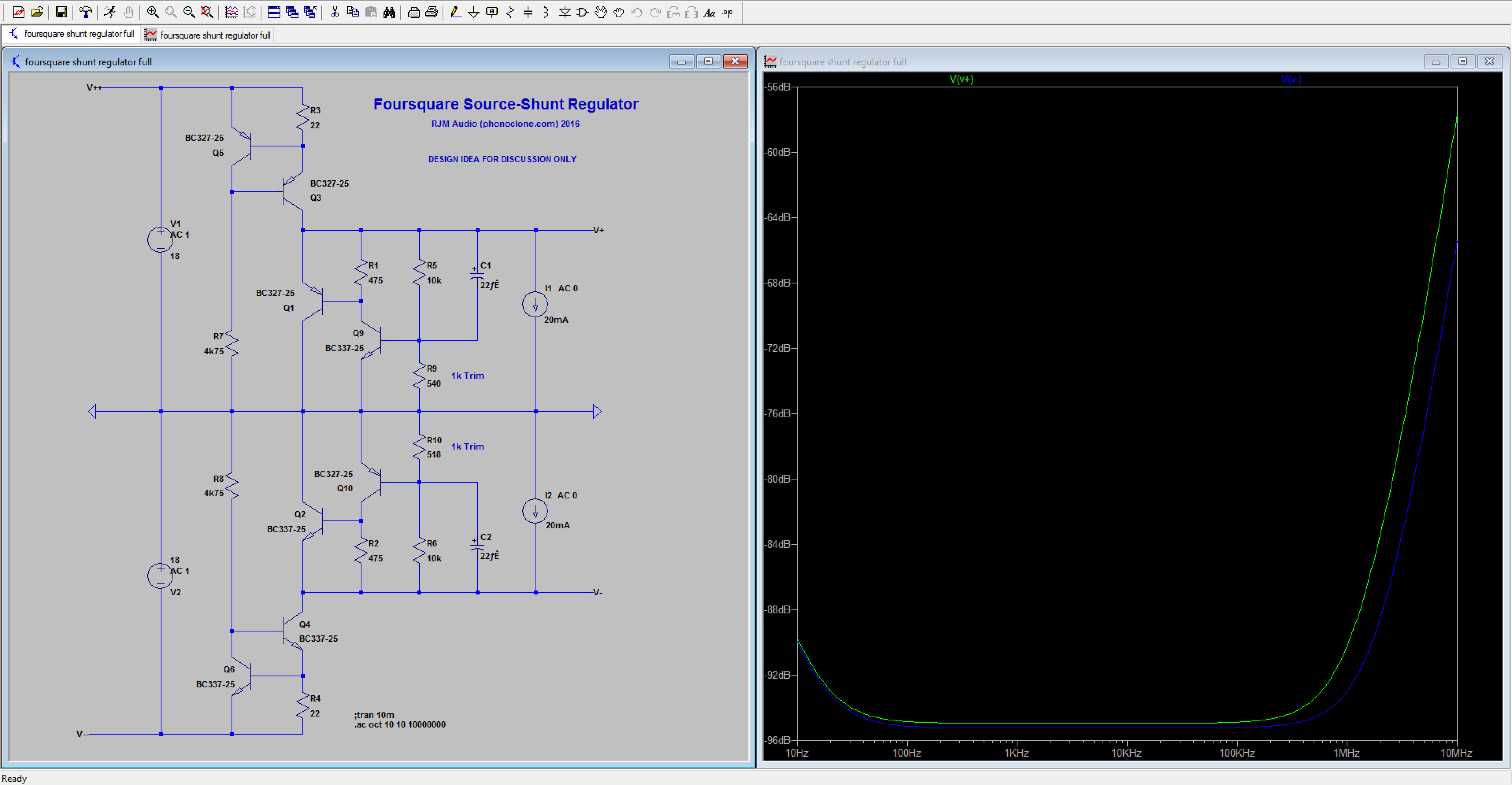Run the simulation with the running-man icon
The image size is (1512, 785).
point(110,12)
